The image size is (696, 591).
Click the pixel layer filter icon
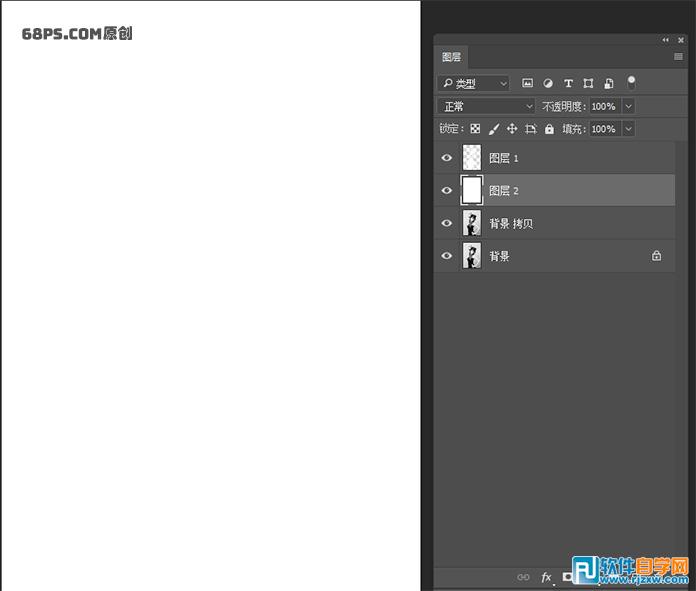(x=527, y=83)
